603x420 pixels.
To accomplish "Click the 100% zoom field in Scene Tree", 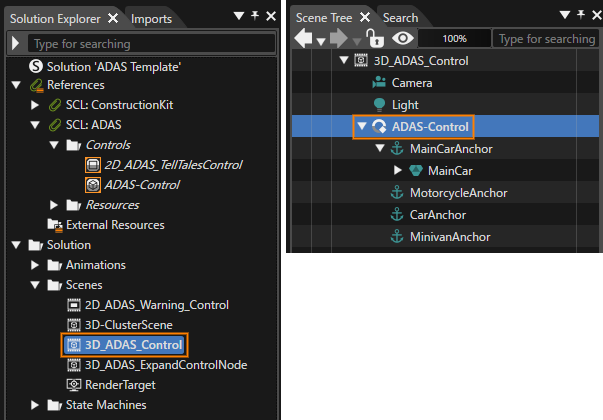I will [x=454, y=38].
